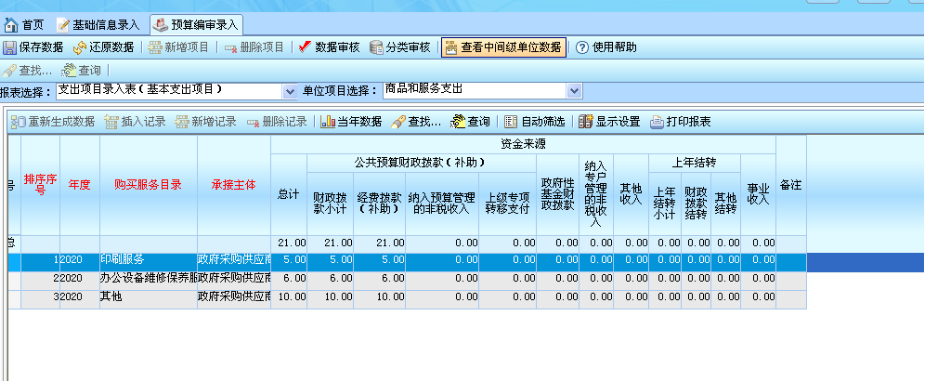The height and width of the screenshot is (381, 925).
Task: Click the 排序序号 column header
Action: 41,185
